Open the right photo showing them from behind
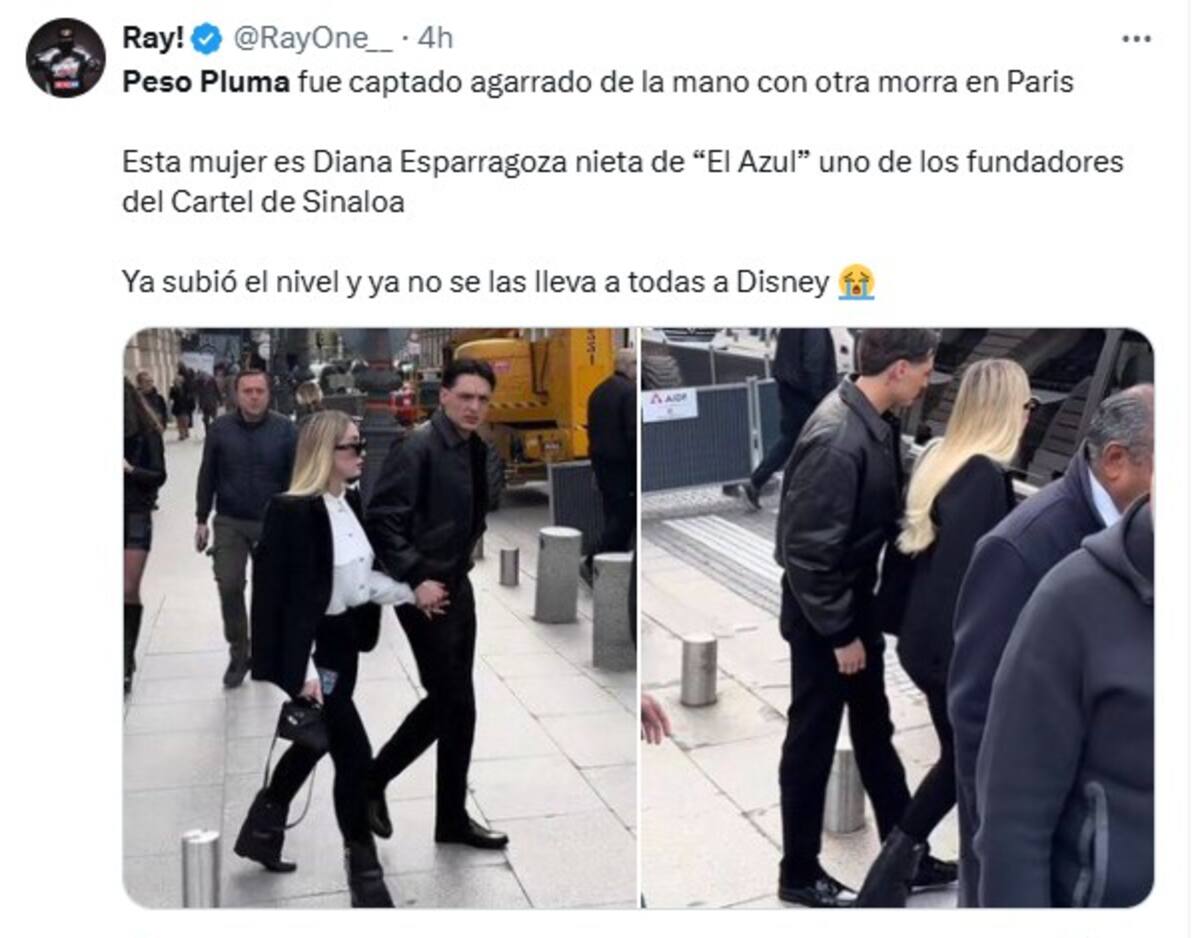This screenshot has height=938, width=1200. click(897, 618)
